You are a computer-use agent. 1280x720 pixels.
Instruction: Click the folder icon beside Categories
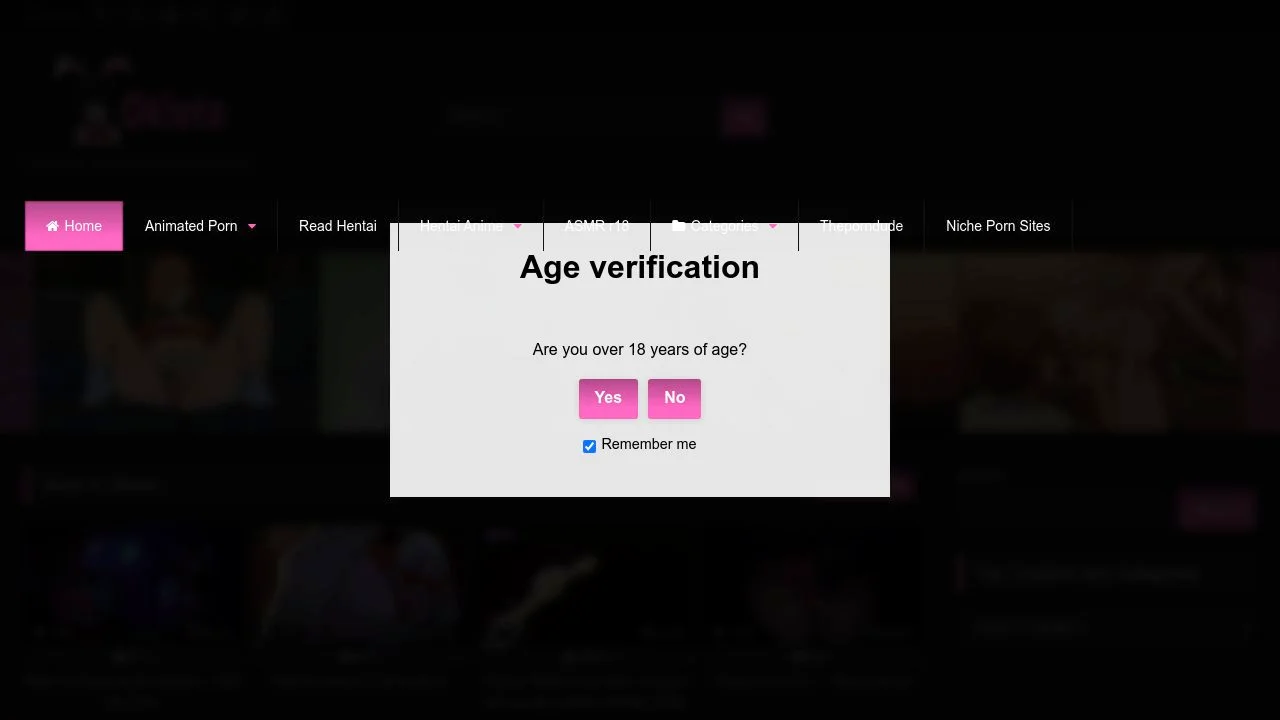679,226
